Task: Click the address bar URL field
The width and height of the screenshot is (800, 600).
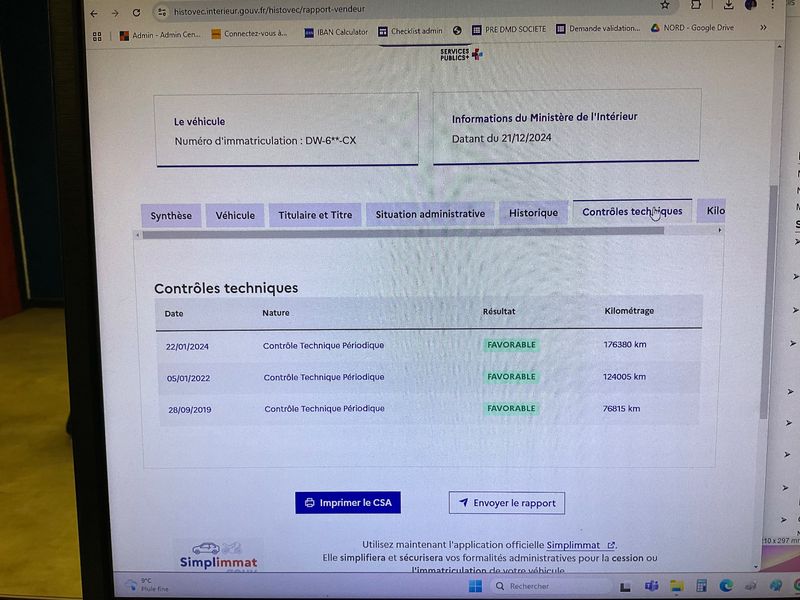Action: click(x=408, y=9)
